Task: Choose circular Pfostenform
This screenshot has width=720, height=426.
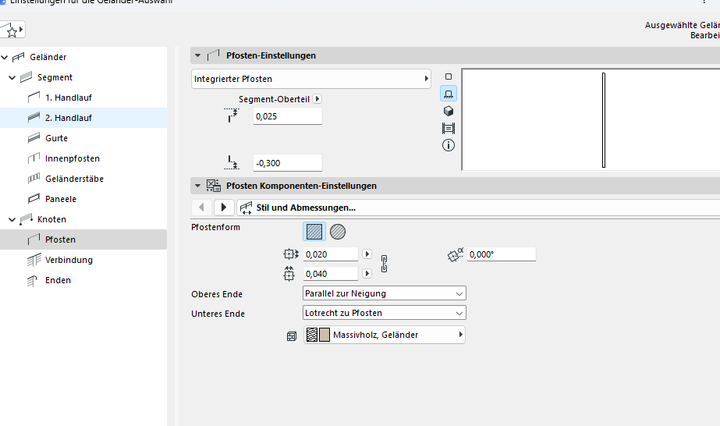Action: 338,232
